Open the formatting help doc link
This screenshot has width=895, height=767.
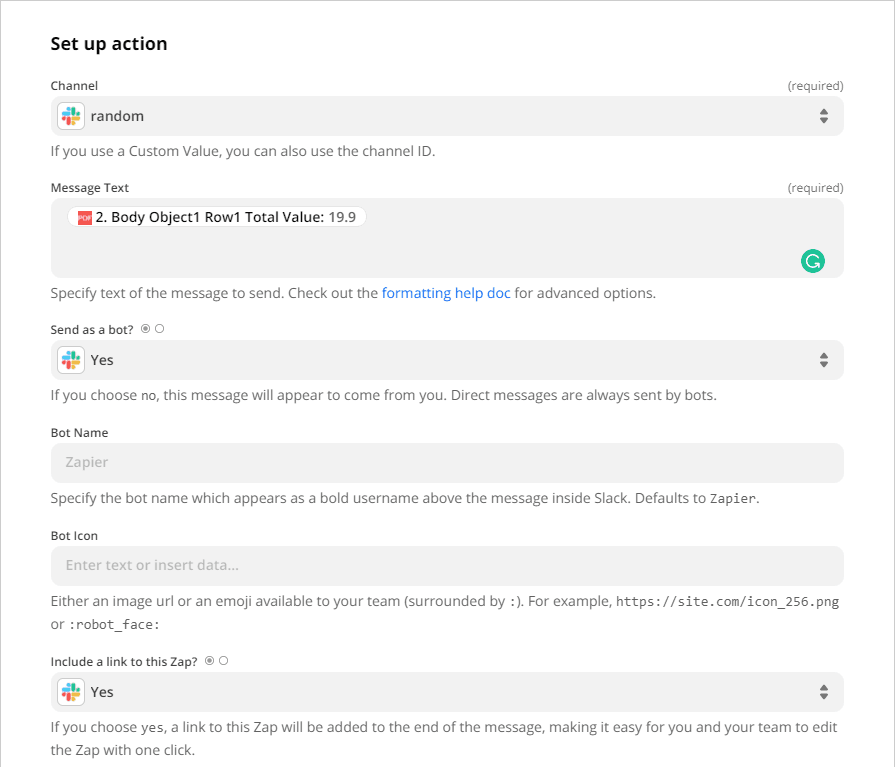(x=446, y=294)
